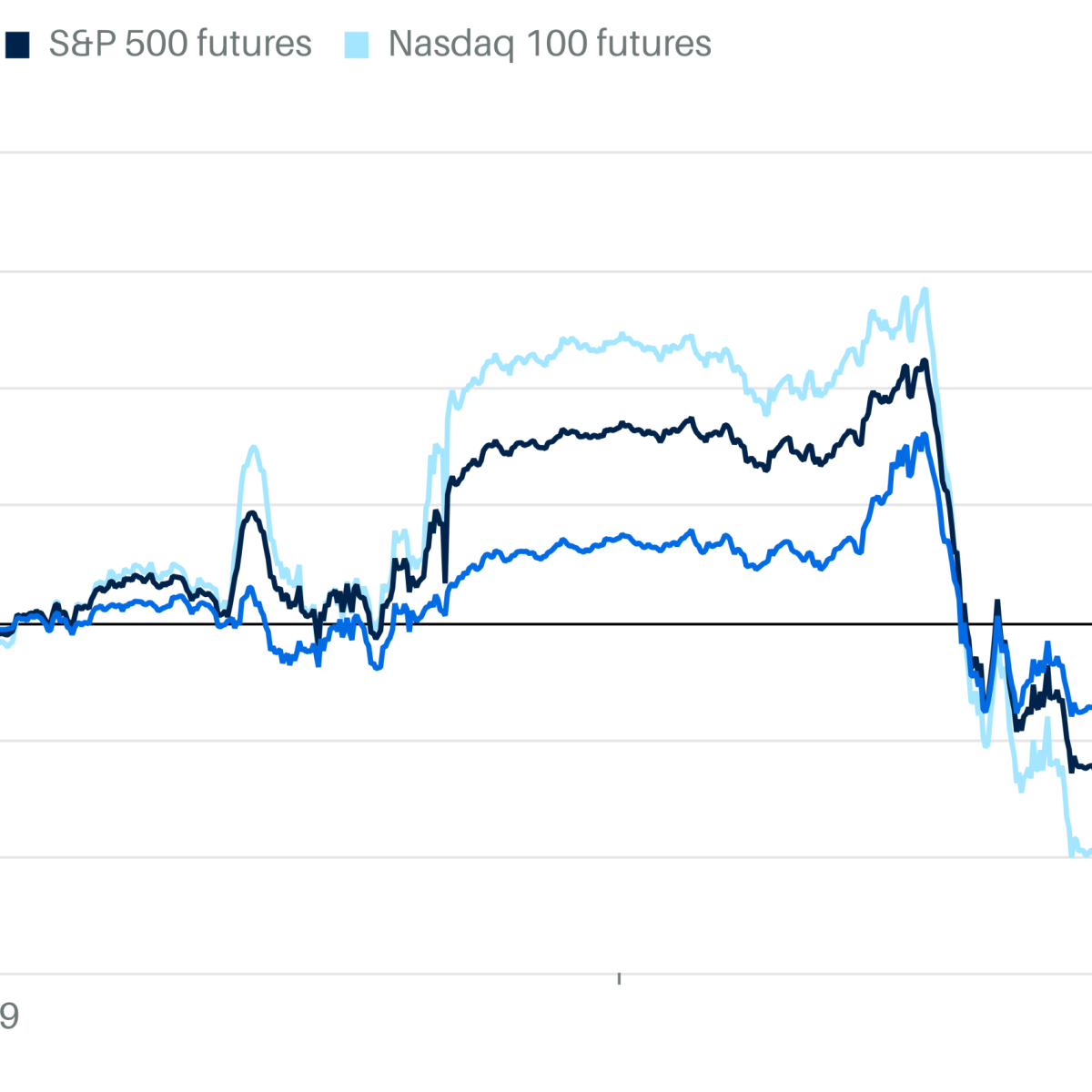Click the medium blue line's right end
Image resolution: width=1092 pixels, height=1092 pixels.
(x=1088, y=706)
